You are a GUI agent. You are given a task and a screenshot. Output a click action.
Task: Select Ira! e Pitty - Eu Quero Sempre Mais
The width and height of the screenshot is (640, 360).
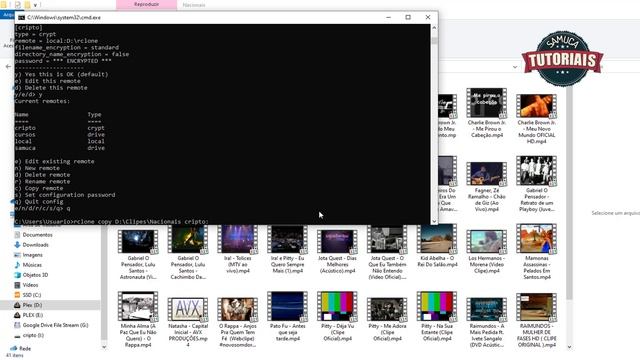tap(287, 249)
